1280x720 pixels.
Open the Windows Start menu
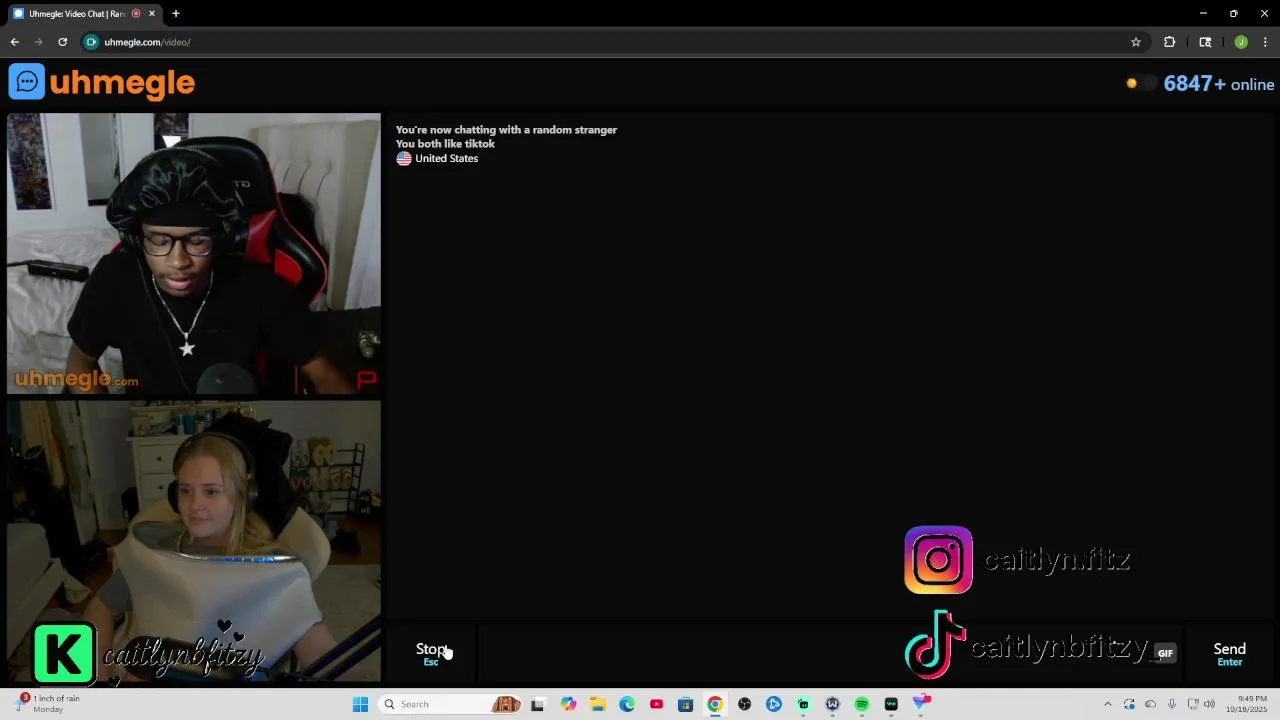360,704
